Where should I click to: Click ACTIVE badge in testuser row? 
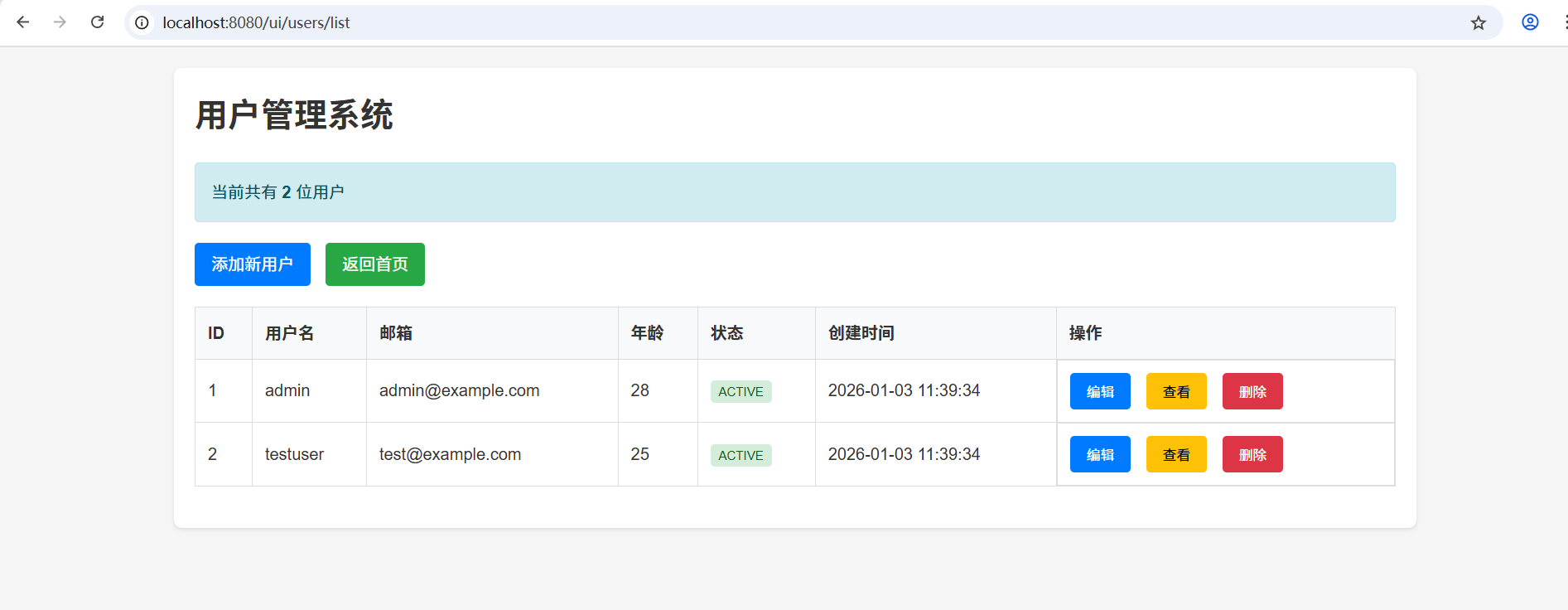click(741, 455)
